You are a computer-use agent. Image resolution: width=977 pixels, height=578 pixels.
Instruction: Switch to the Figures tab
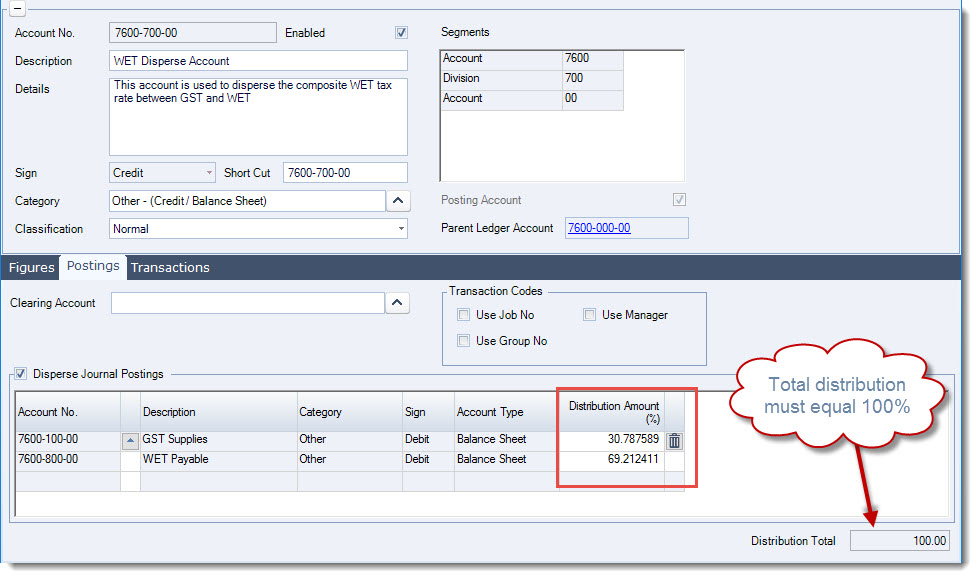[x=31, y=267]
